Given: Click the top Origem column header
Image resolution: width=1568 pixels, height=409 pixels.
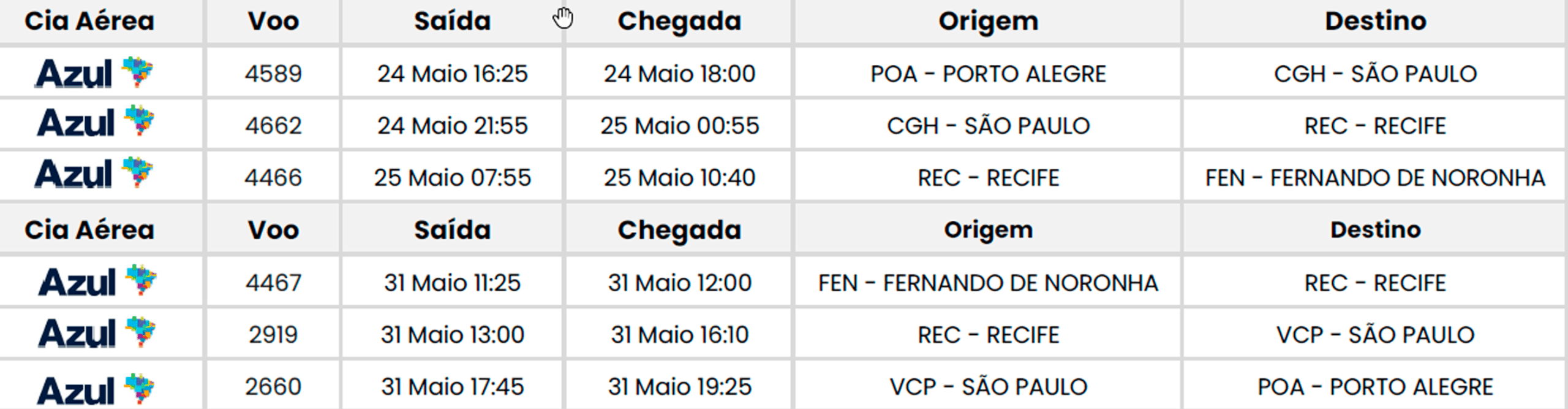Looking at the screenshot, I should 988,21.
